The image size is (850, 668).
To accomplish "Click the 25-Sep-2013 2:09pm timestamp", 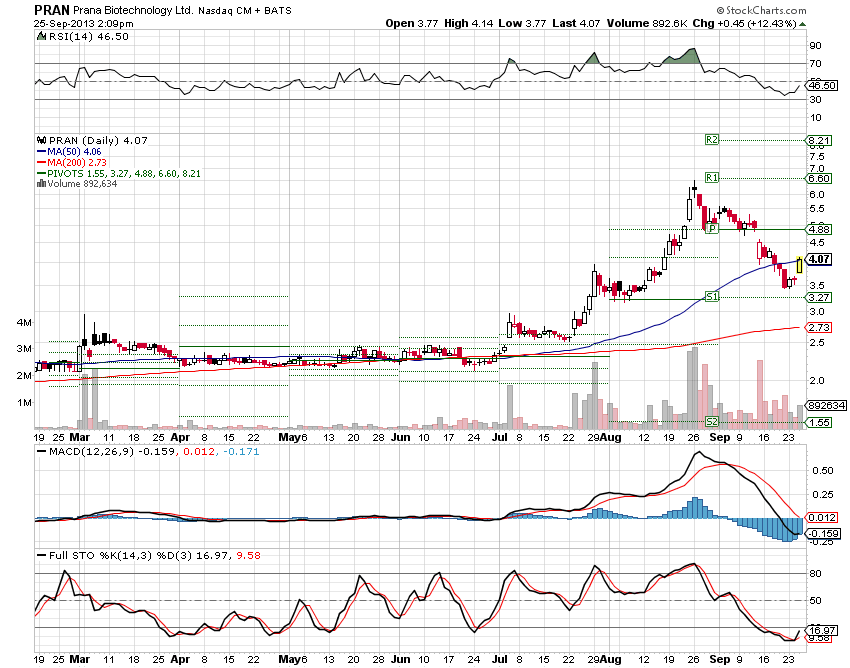I will (x=83, y=24).
